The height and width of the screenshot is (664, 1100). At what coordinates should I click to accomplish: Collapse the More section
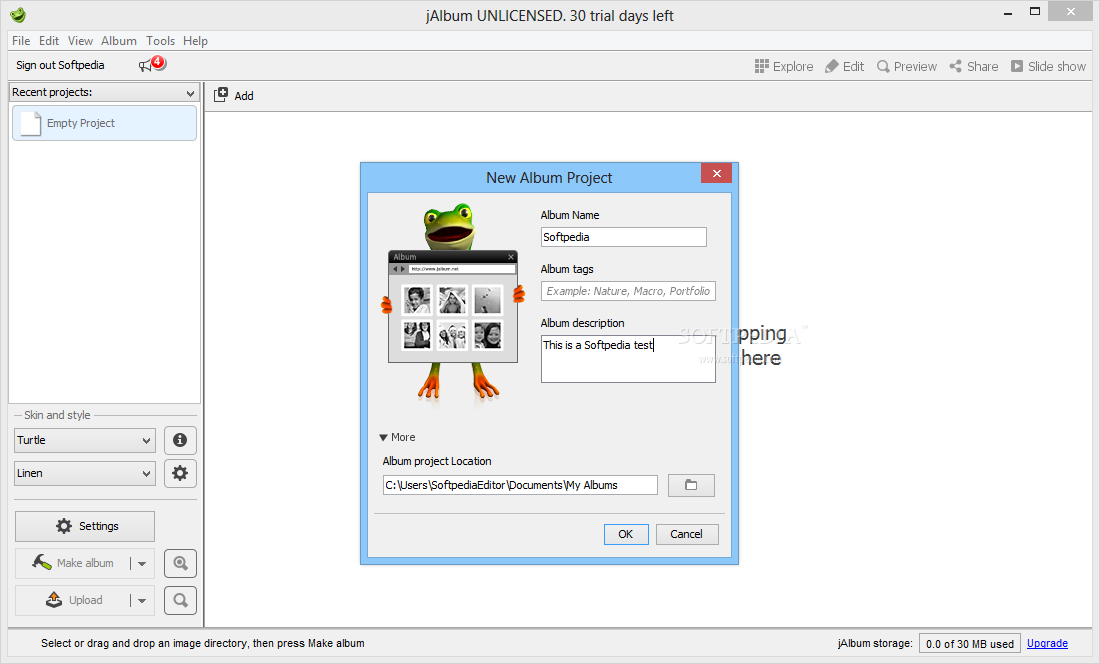pyautogui.click(x=397, y=437)
